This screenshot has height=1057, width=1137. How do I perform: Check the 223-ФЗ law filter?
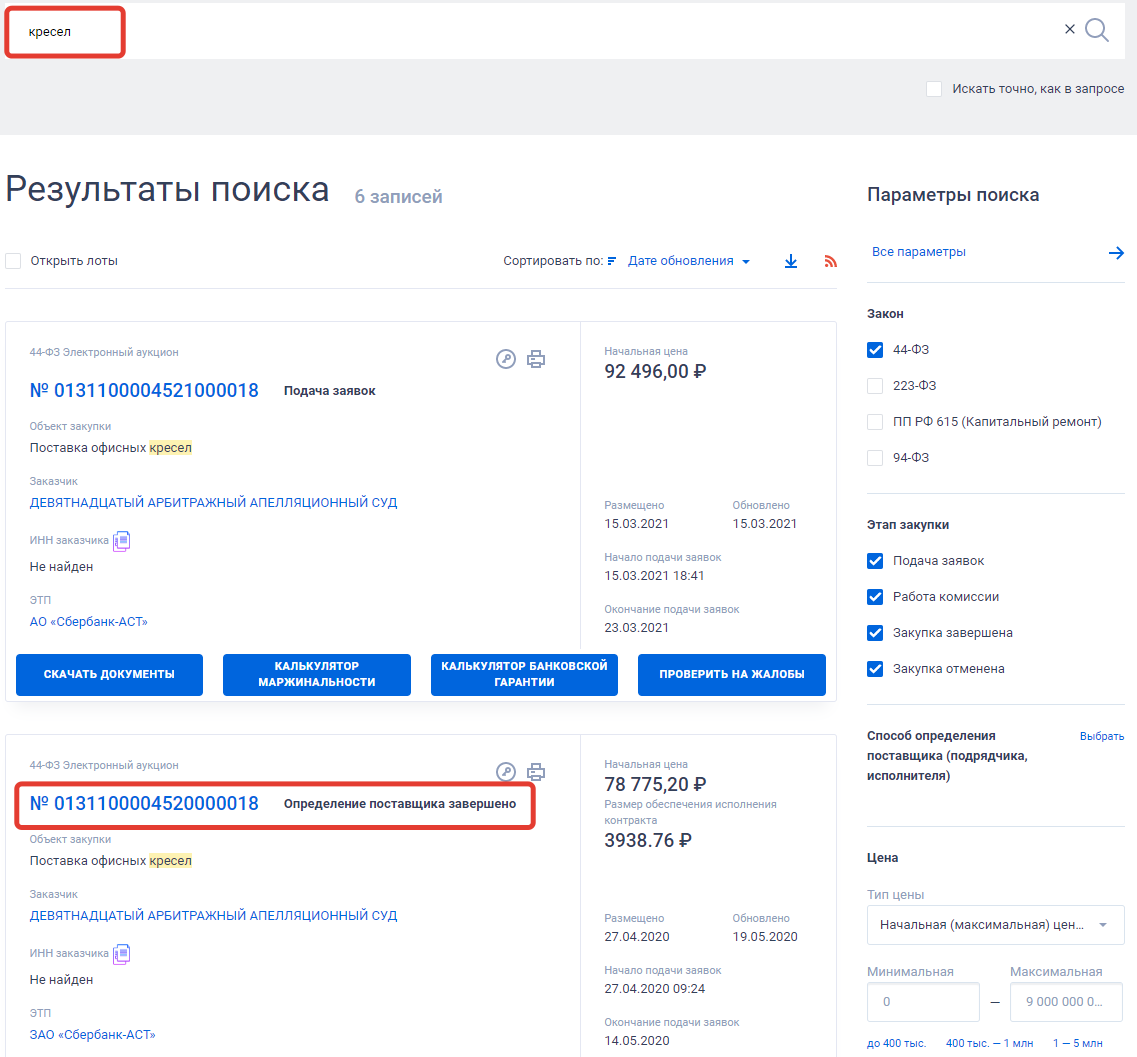pyautogui.click(x=875, y=386)
